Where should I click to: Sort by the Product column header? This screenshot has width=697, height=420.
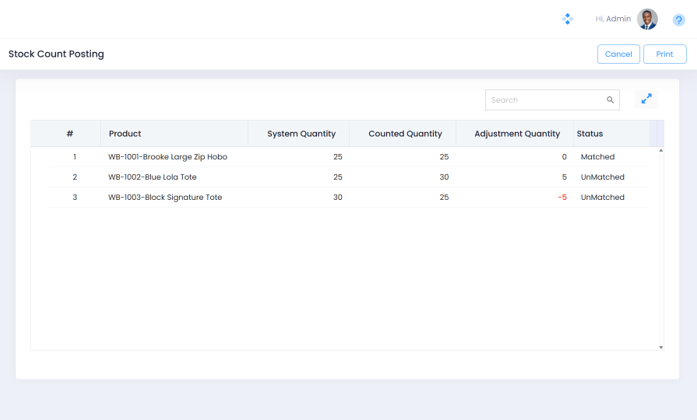[x=125, y=134]
